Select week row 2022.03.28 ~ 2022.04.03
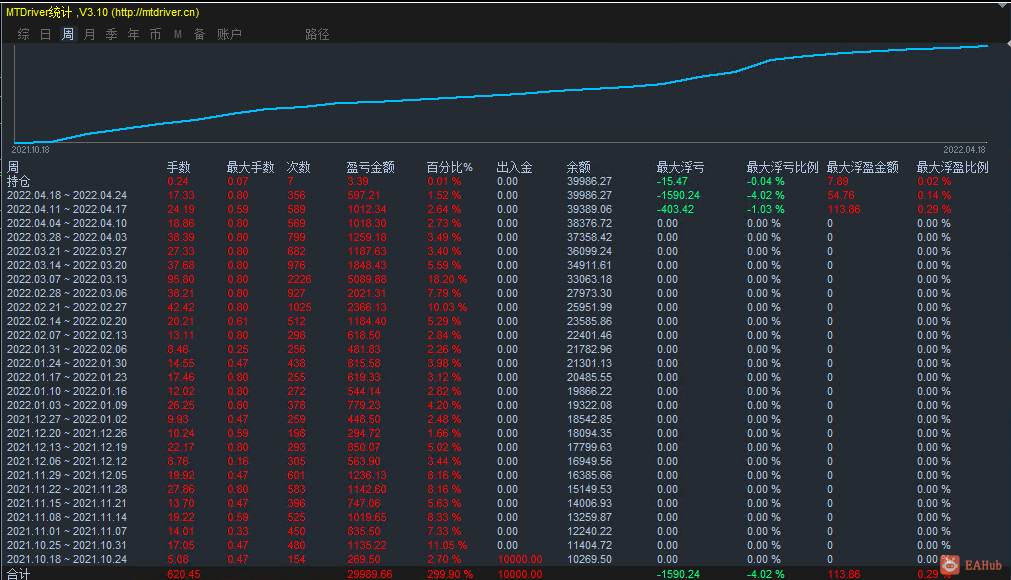The width and height of the screenshot is (1011, 580). (x=67, y=237)
